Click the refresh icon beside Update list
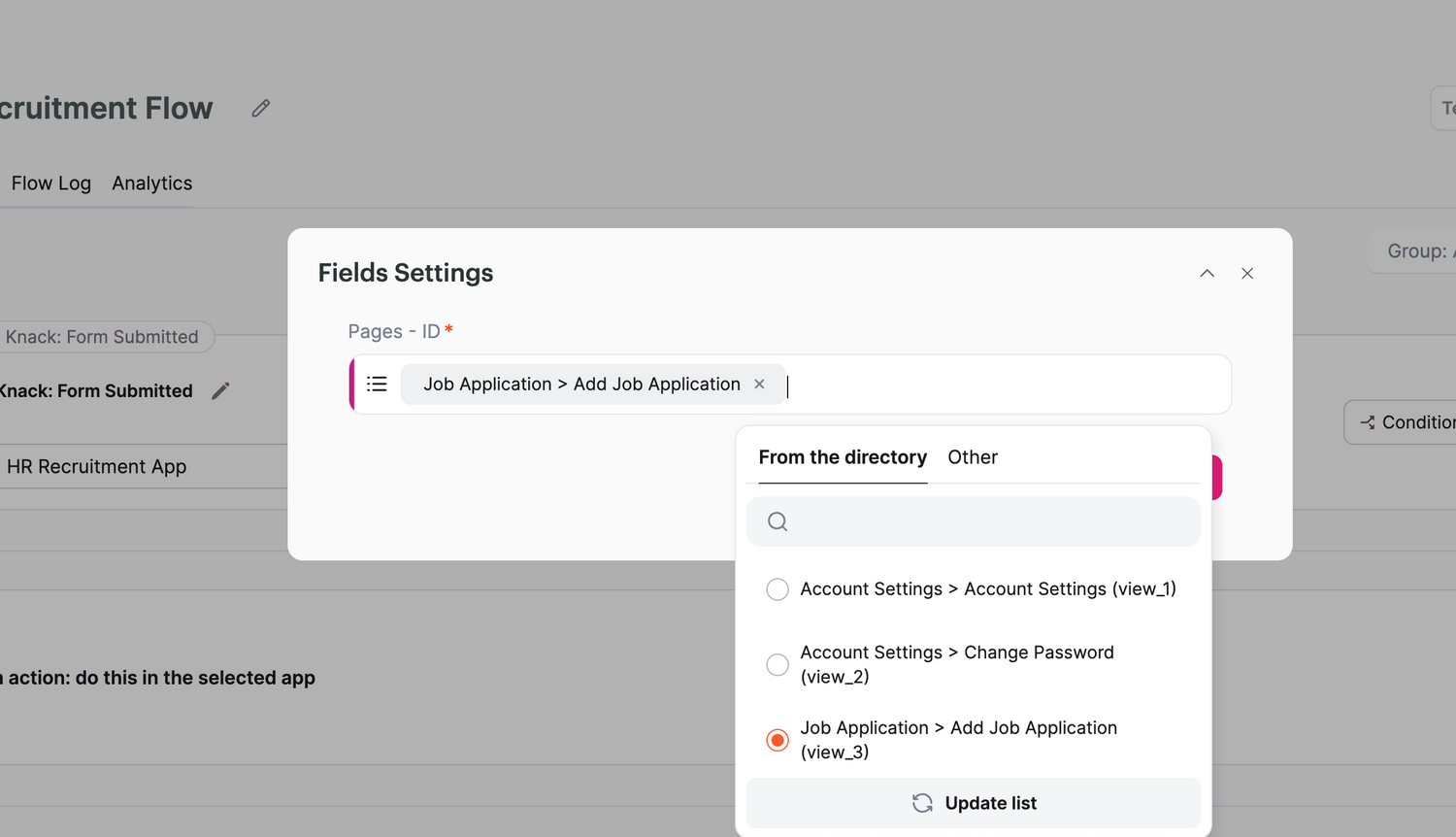 point(922,803)
